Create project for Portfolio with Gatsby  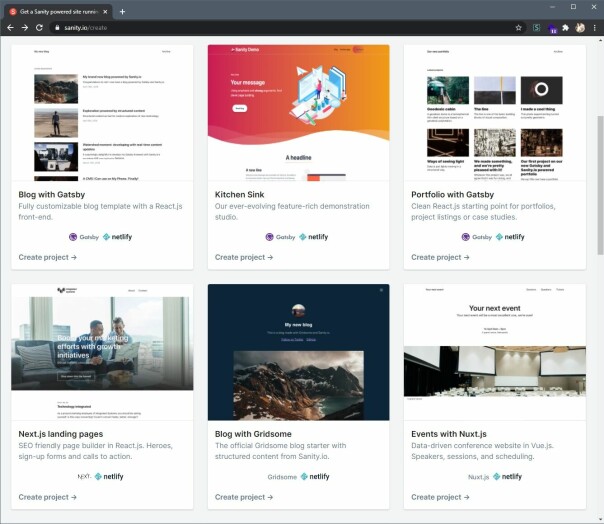[440, 257]
